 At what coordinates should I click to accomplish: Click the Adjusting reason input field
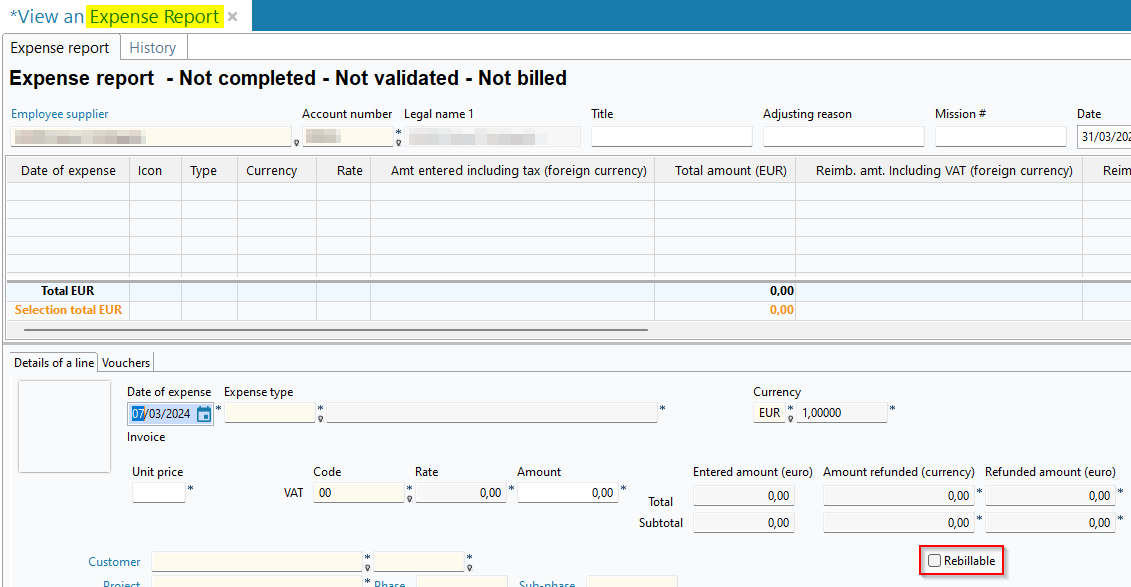coord(843,137)
